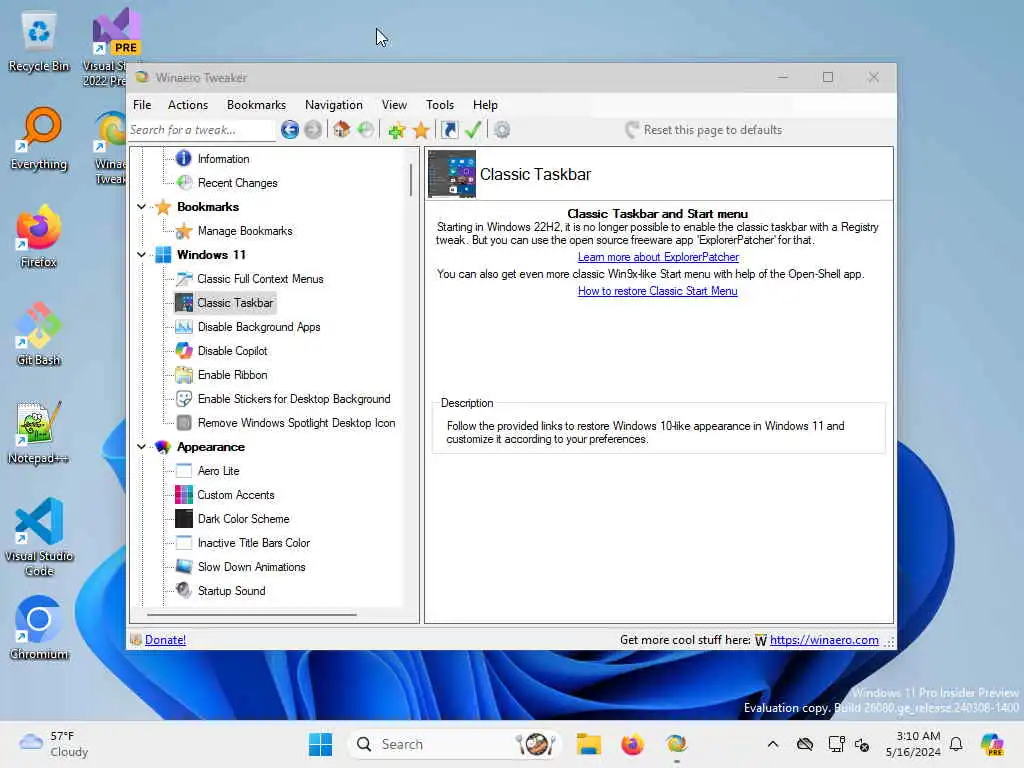Open the Tools menu

point(440,105)
